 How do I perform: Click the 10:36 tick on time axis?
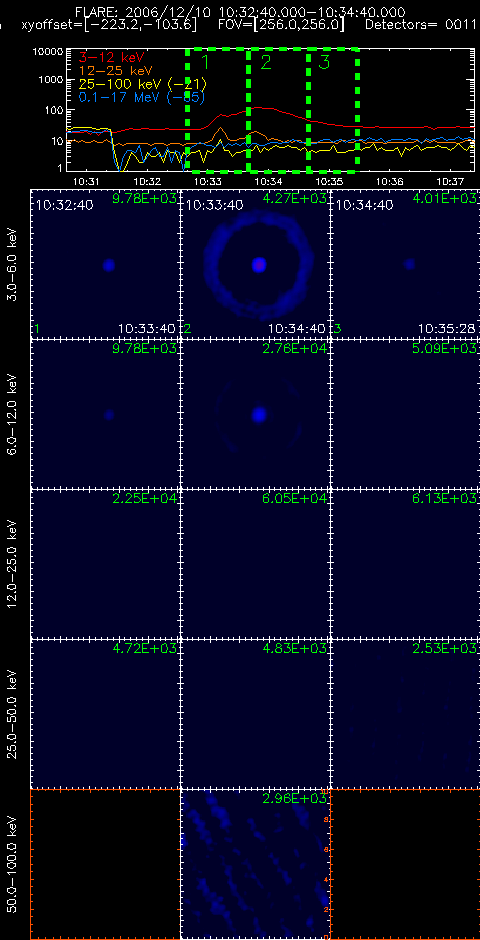point(393,180)
